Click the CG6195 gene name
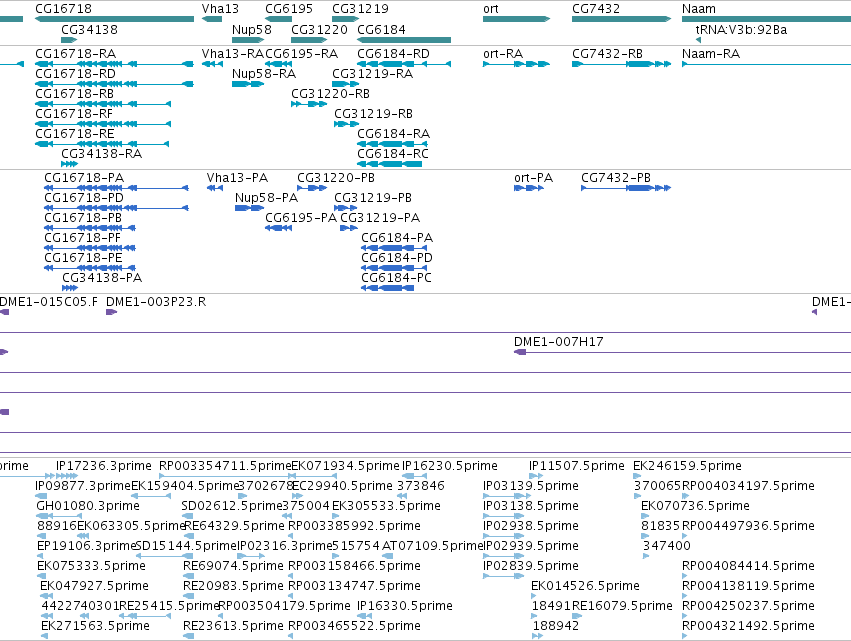 pos(289,9)
